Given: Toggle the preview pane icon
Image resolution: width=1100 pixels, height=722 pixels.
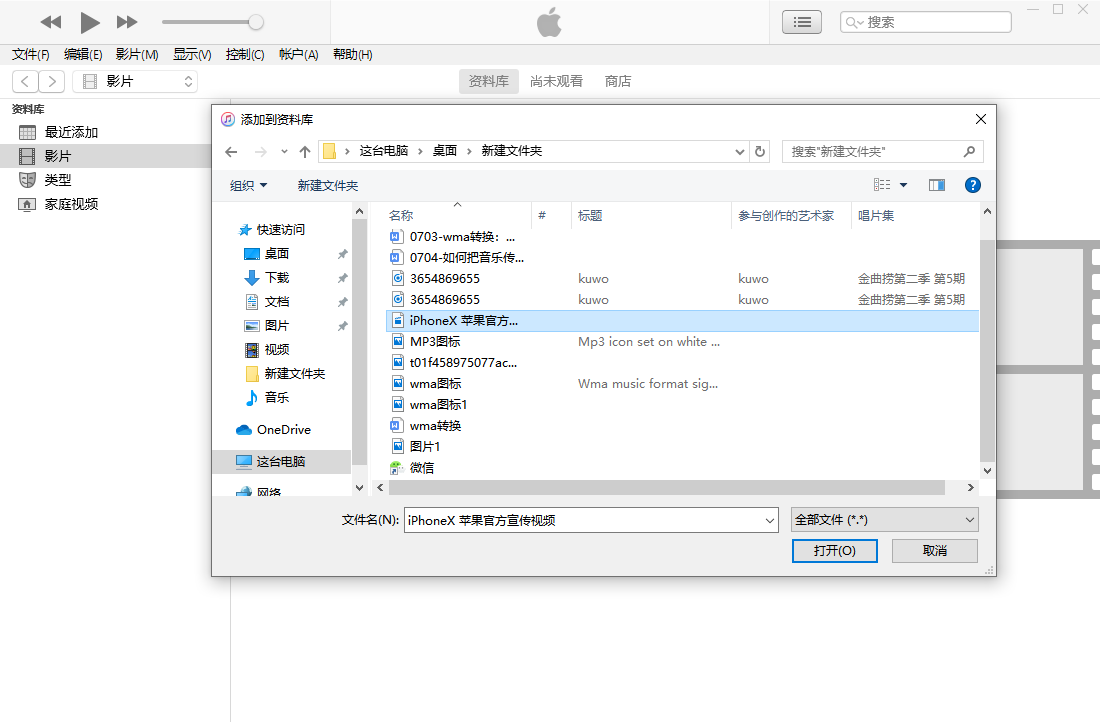Looking at the screenshot, I should click(937, 185).
